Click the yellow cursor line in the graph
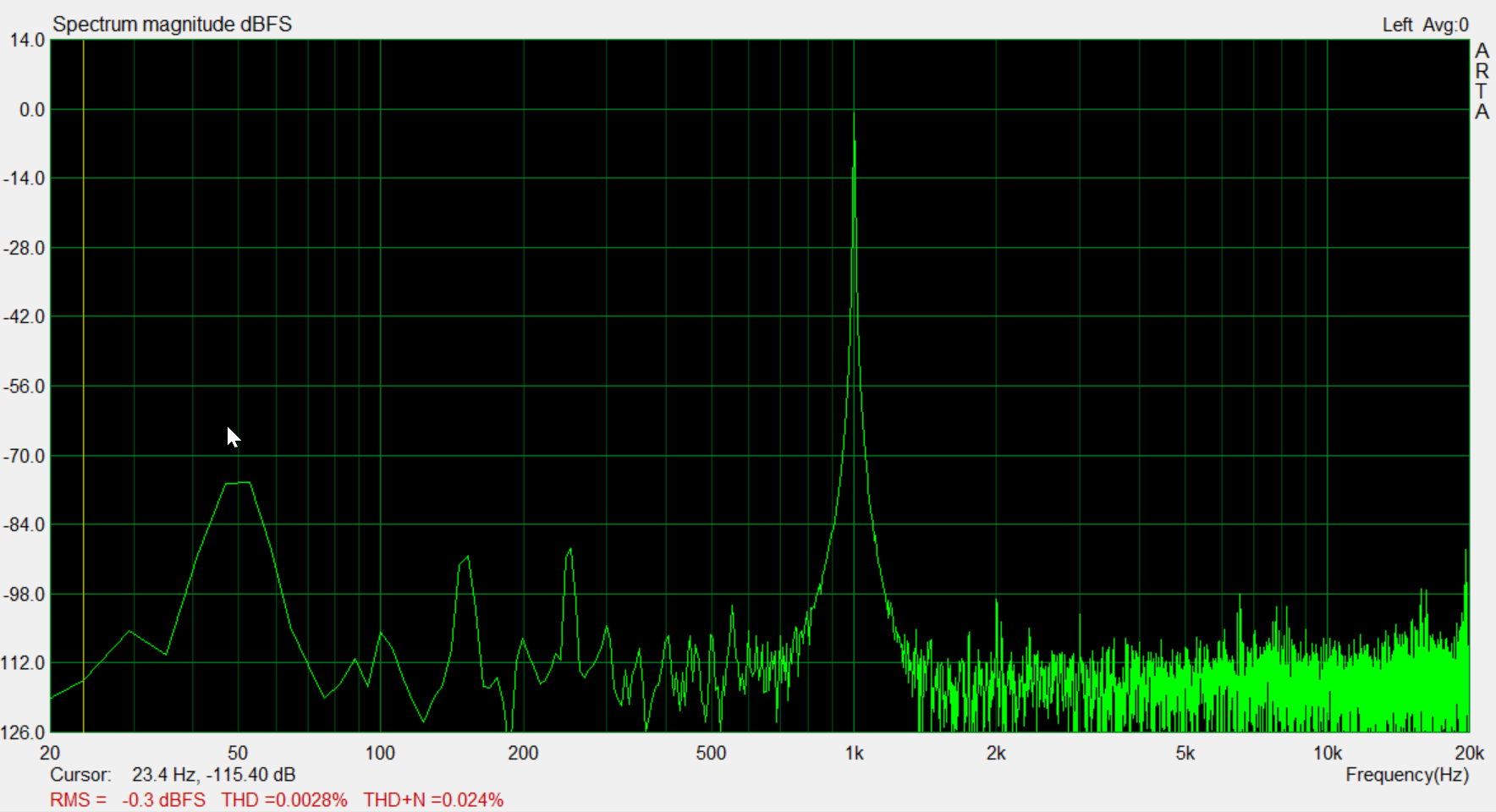 click(83, 386)
